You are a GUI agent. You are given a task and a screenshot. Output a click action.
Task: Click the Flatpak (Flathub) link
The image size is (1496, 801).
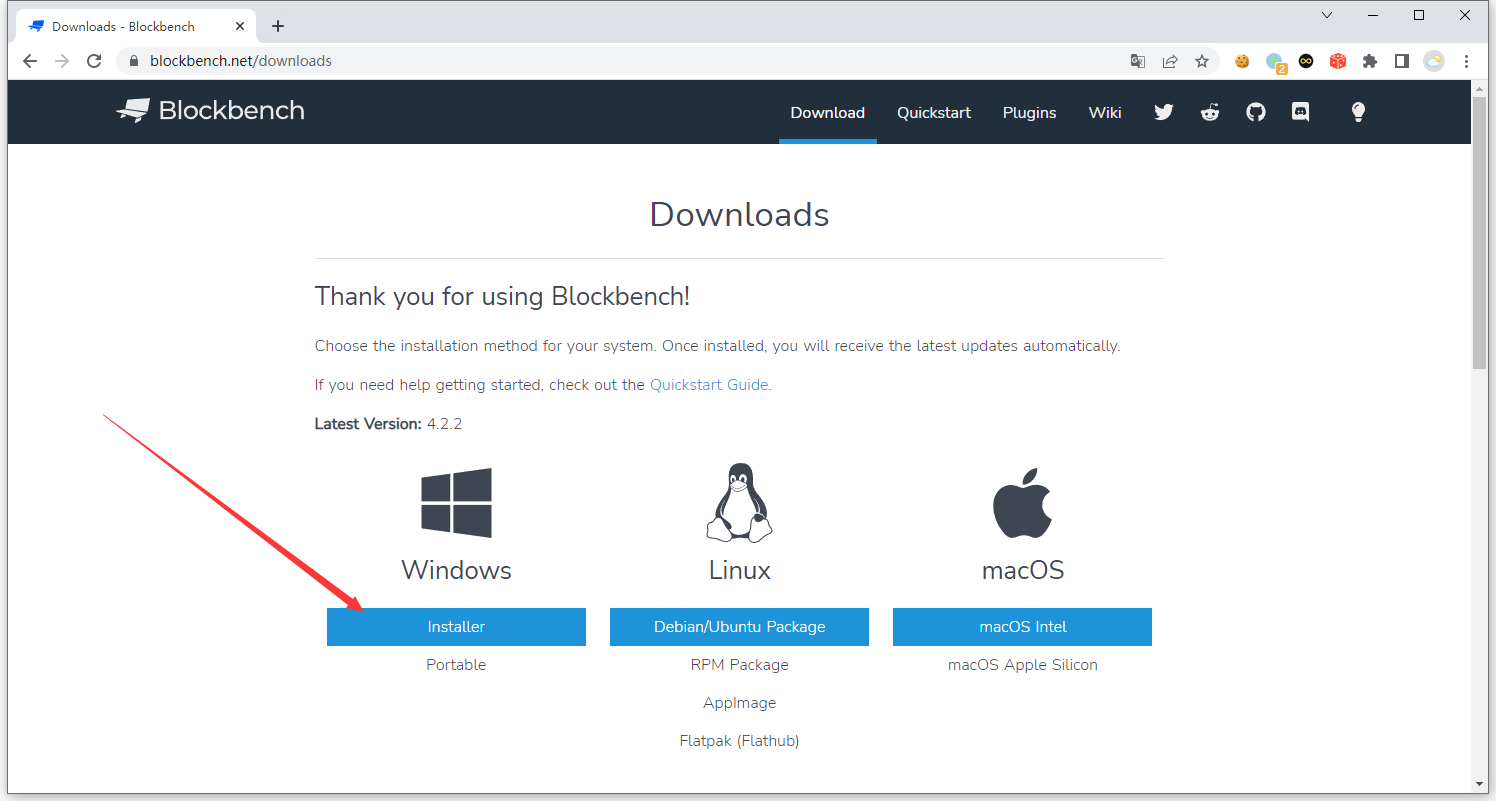[x=739, y=741]
